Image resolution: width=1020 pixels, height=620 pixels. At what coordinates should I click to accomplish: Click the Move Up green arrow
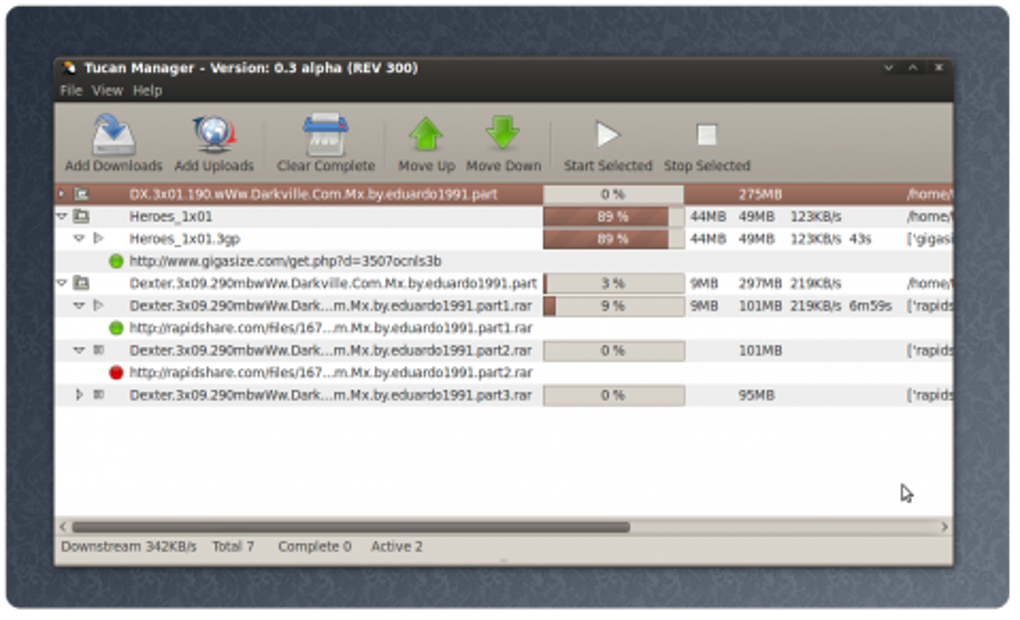(426, 135)
